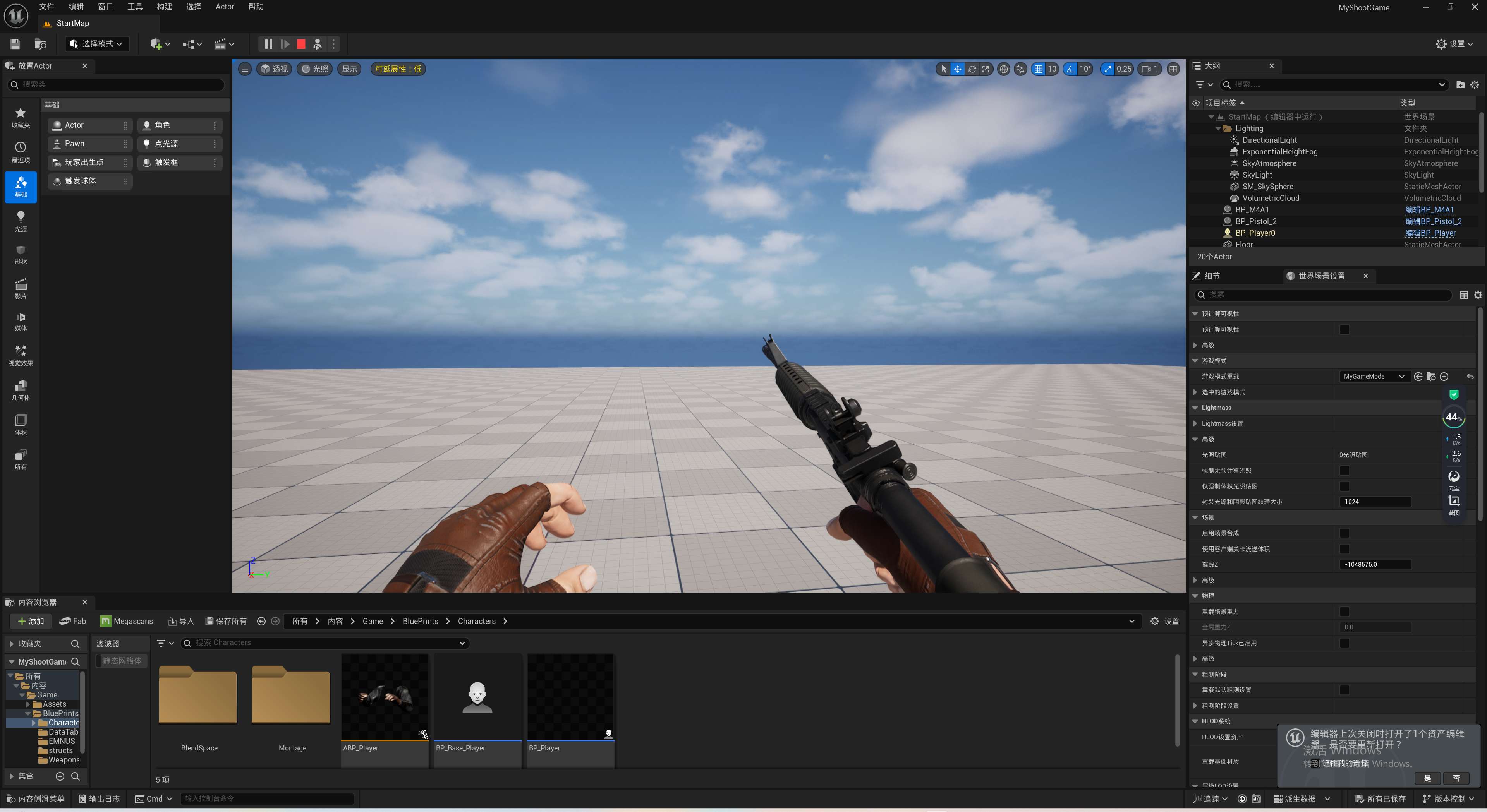This screenshot has height=812, width=1487.
Task: Stop the play session with the red square
Action: point(301,44)
